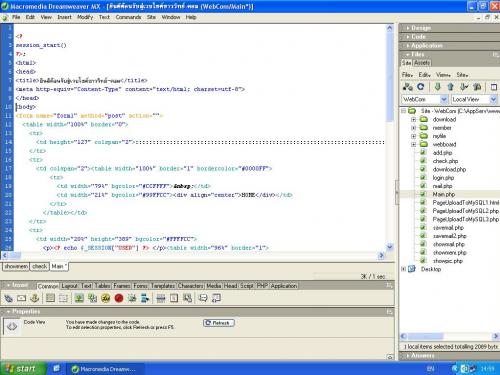Click the Insert Image icon

[79, 298]
